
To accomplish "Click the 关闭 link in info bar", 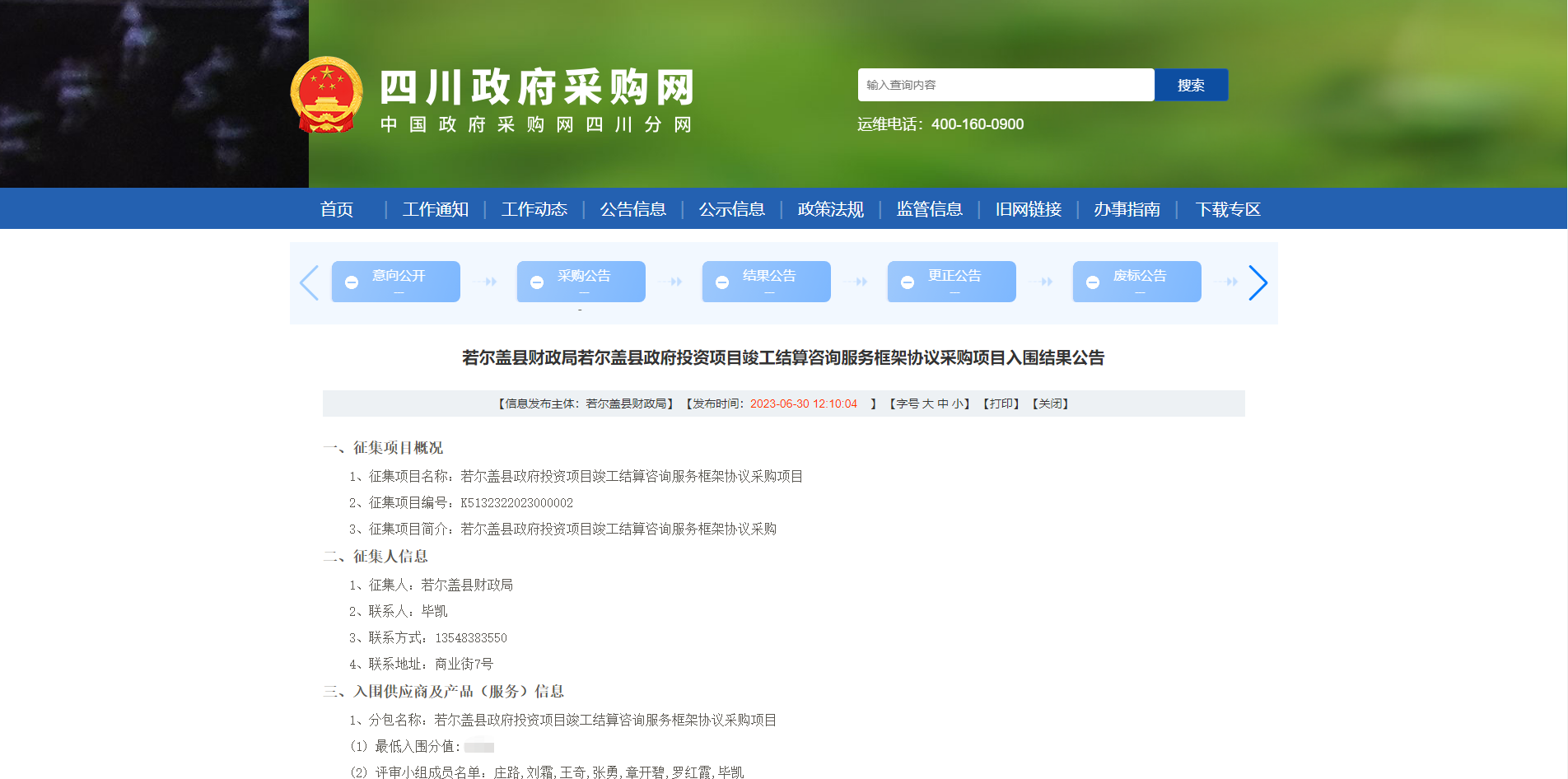I will click(1050, 404).
